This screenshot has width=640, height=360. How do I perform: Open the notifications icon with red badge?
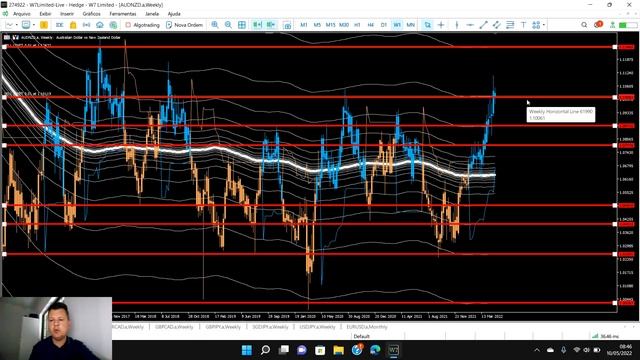598,24
